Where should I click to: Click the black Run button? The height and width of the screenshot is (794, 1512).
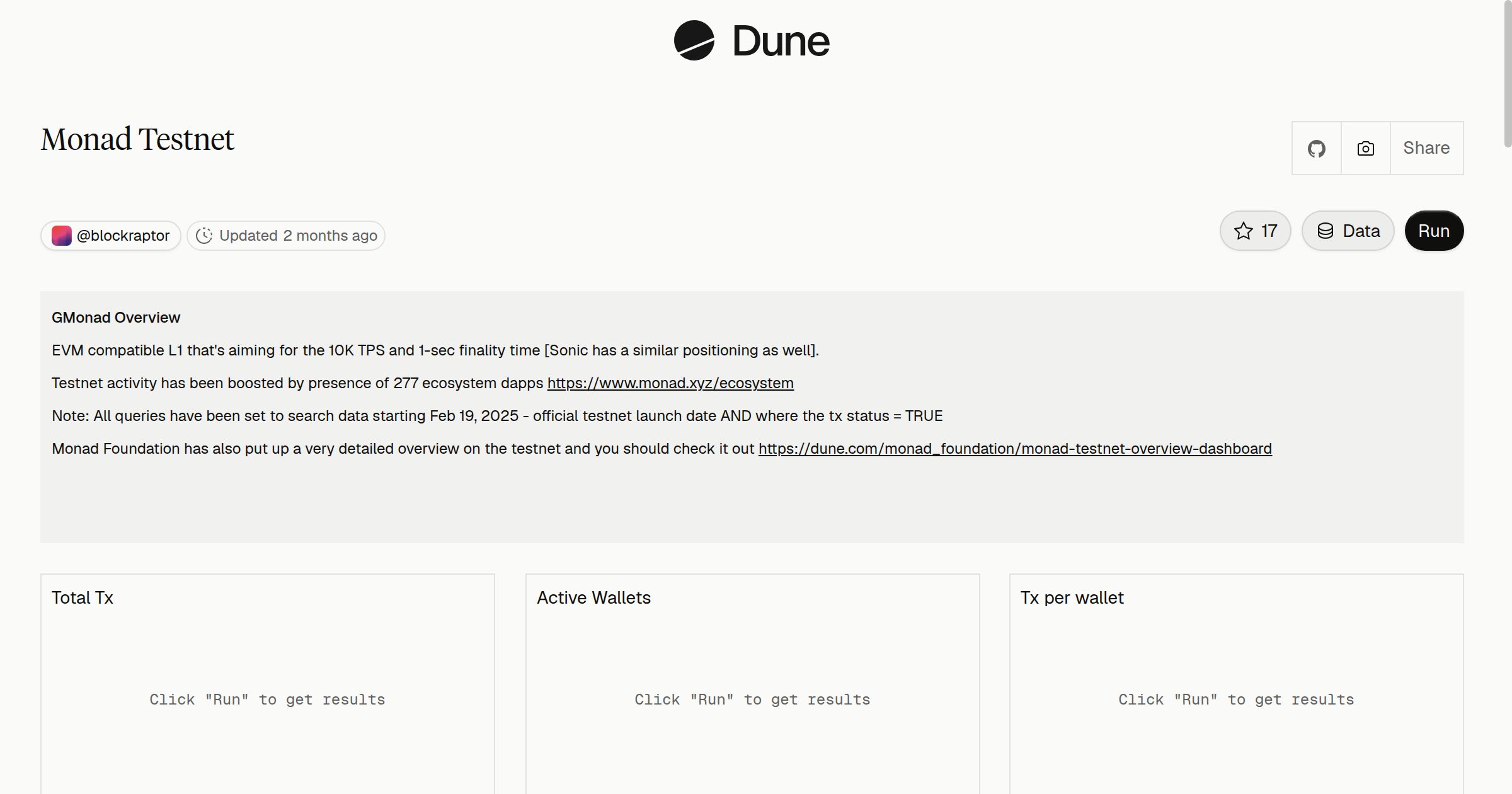coord(1434,231)
